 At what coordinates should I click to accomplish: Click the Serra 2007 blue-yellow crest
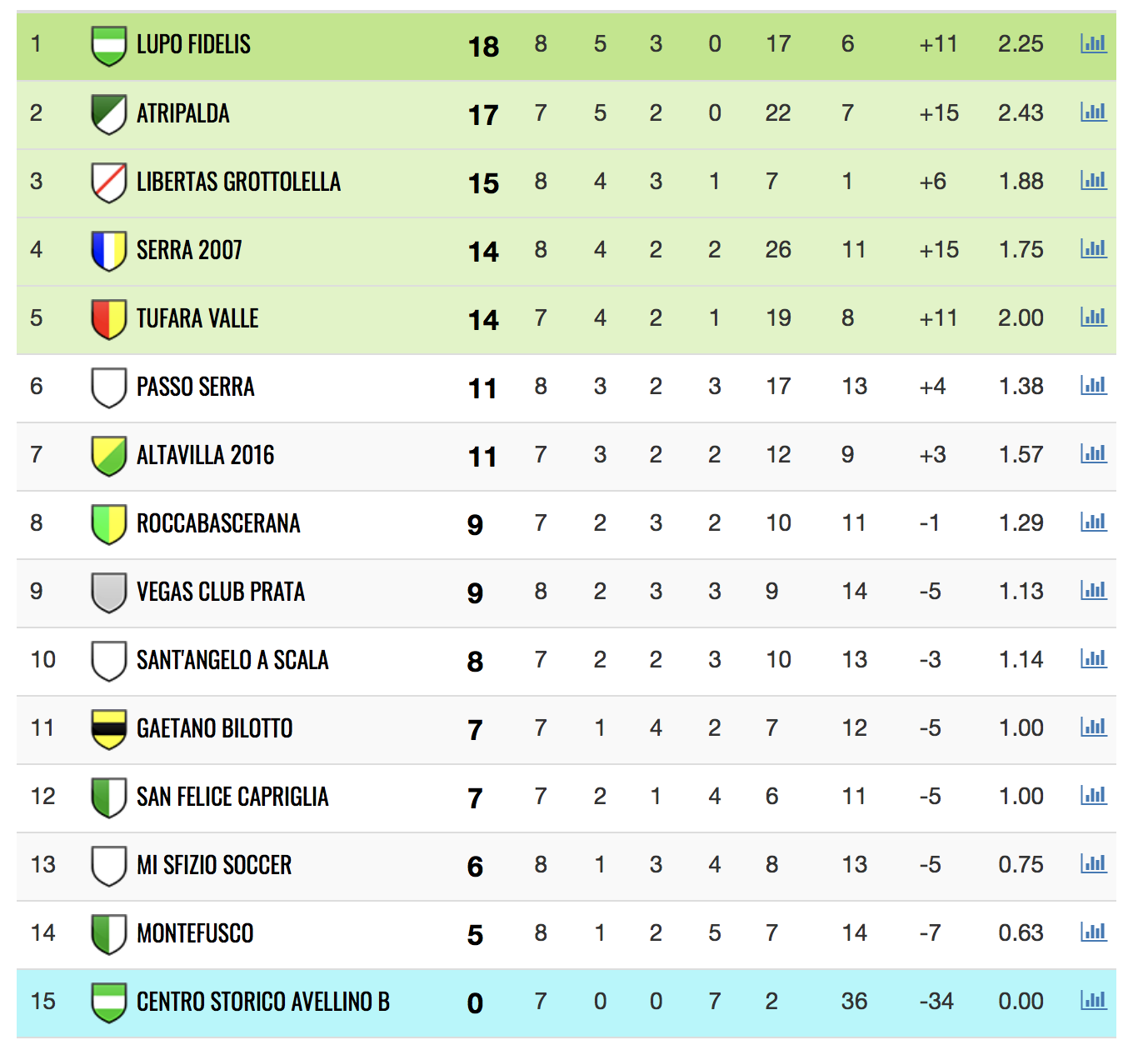108,251
